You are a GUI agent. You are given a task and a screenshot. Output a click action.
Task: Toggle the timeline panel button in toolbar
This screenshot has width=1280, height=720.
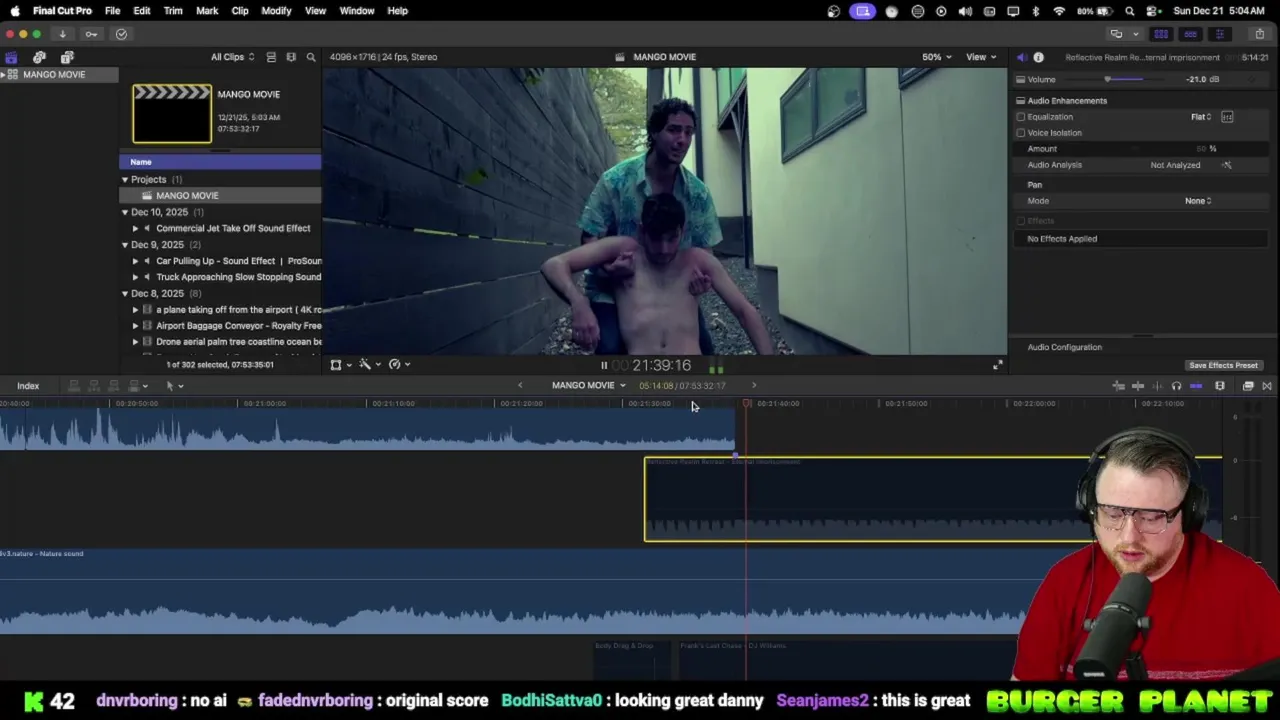tap(1190, 34)
